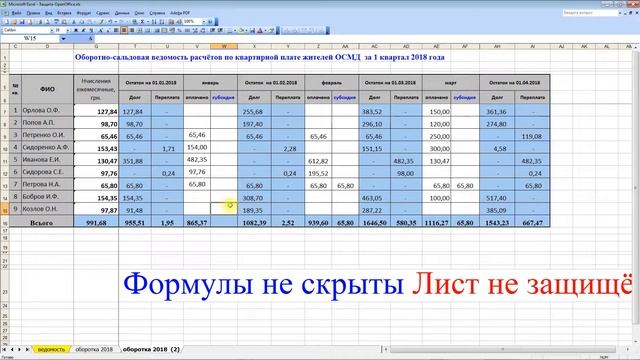640x360 pixels.
Task: Open the Borders dropdown arrow
Action: (x=235, y=30)
